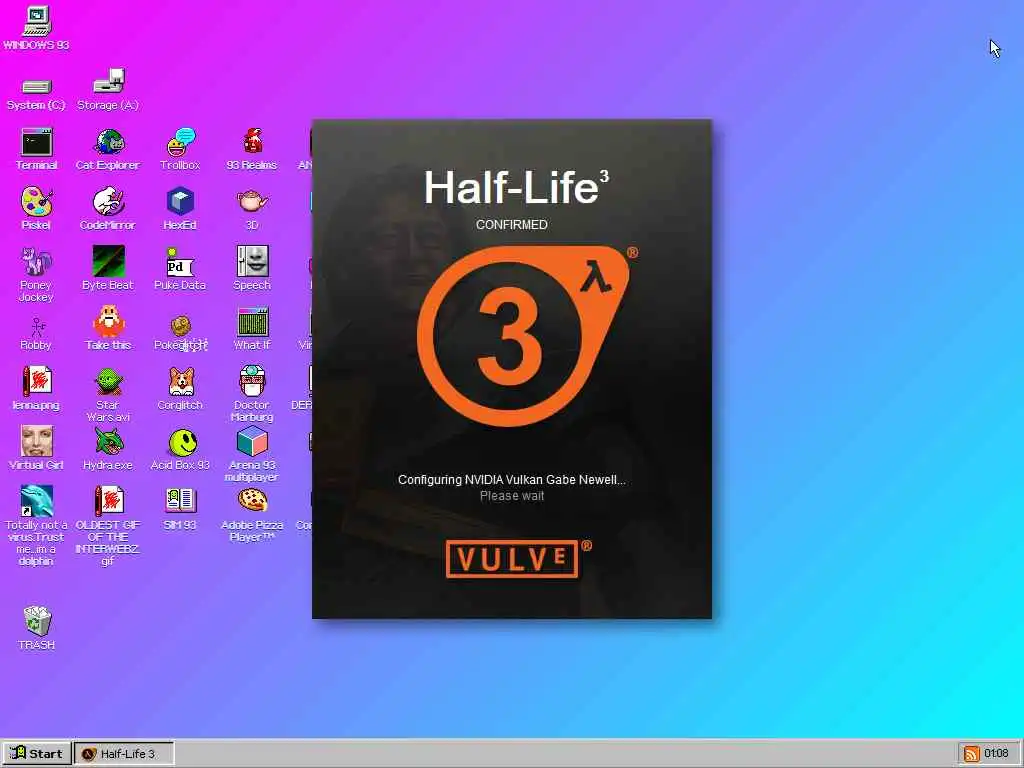The width and height of the screenshot is (1024, 768).
Task: Click the 01:08 taskbar clock
Action: [997, 754]
